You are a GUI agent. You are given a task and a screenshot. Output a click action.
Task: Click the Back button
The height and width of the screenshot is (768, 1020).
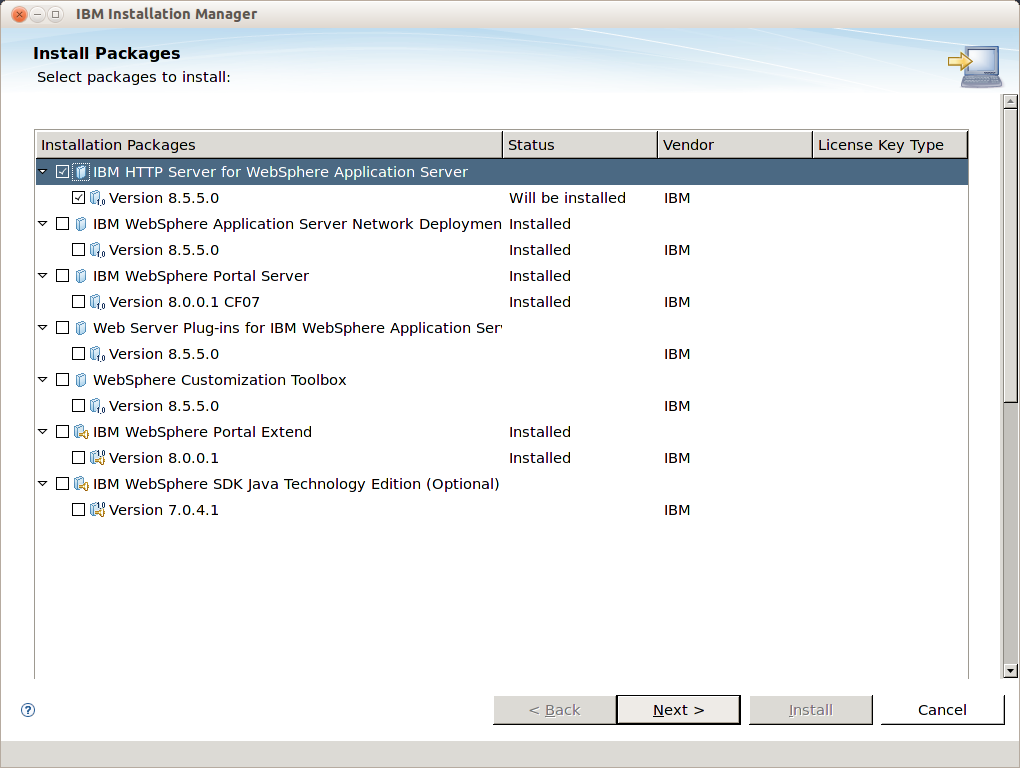click(554, 709)
